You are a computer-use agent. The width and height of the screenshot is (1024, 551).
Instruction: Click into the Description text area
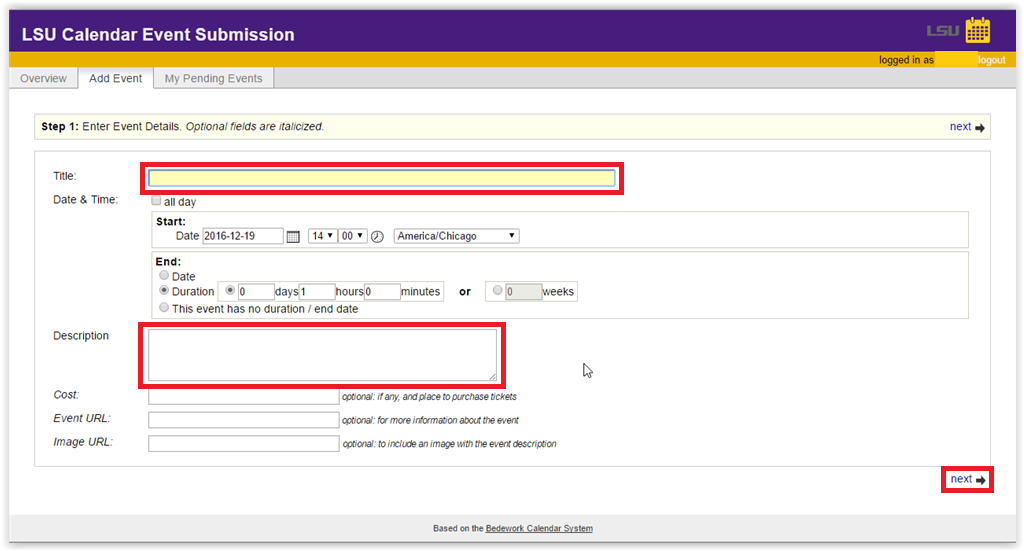[x=323, y=354]
